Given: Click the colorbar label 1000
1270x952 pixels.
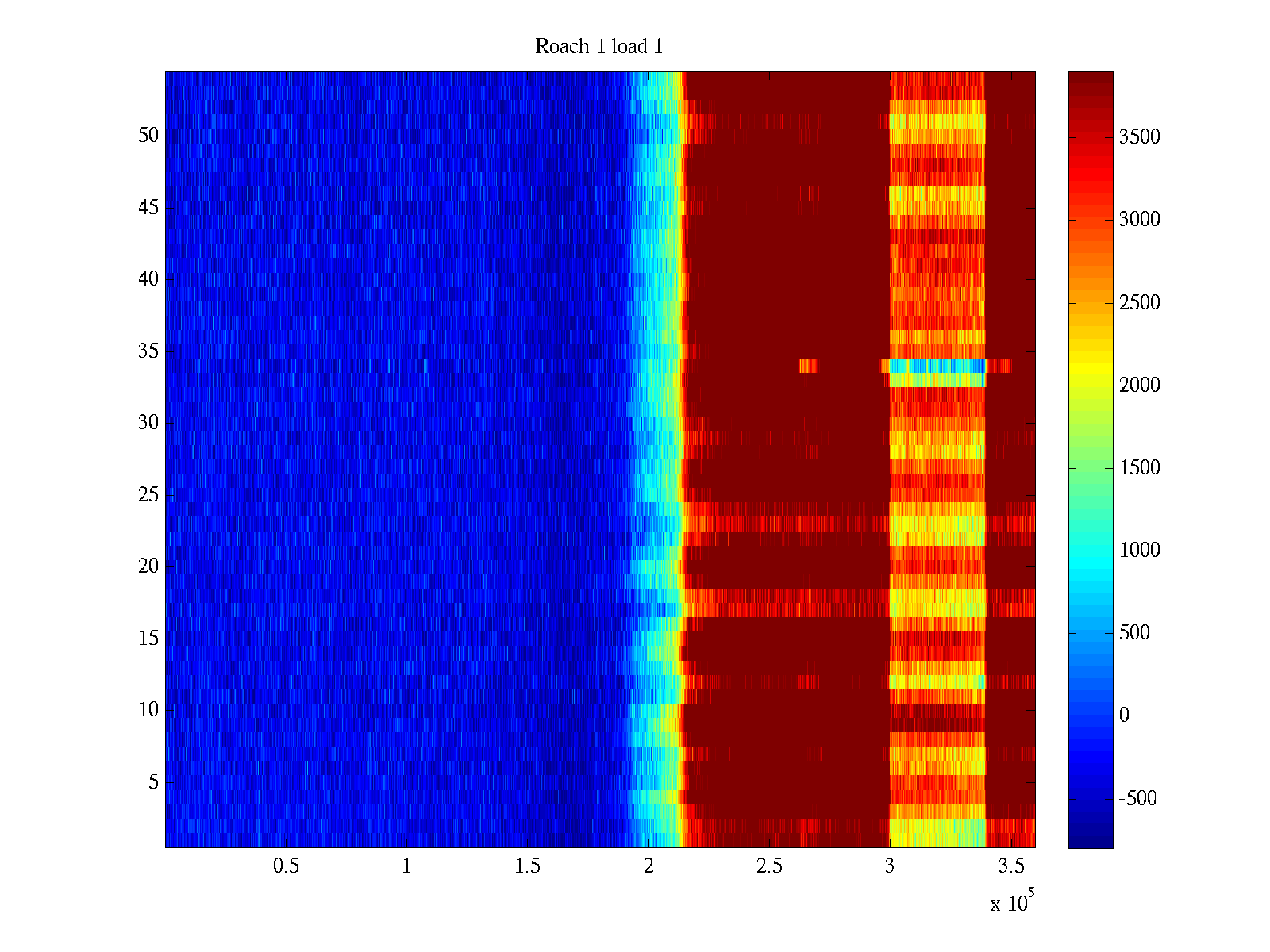Looking at the screenshot, I should click(x=1139, y=551).
